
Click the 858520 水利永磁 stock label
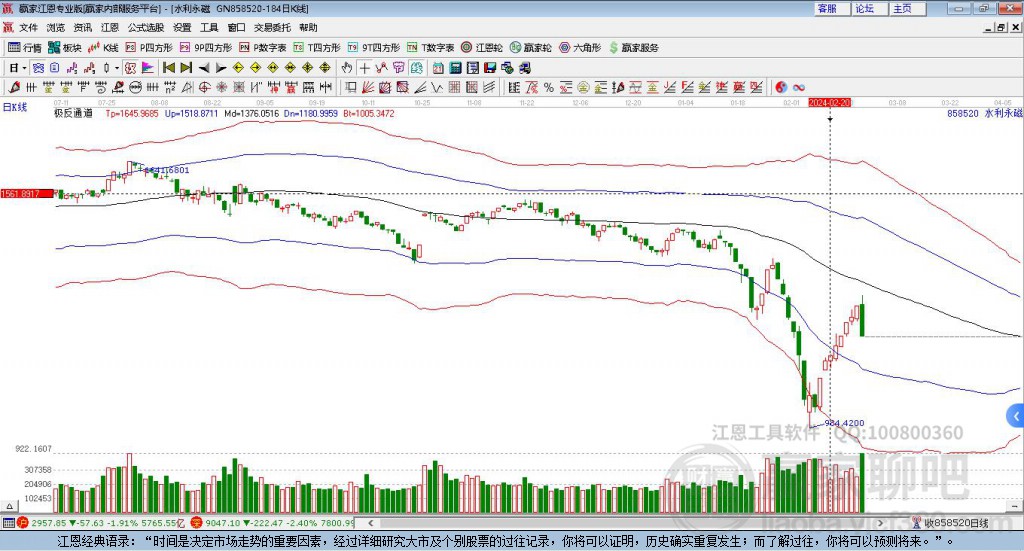point(984,113)
